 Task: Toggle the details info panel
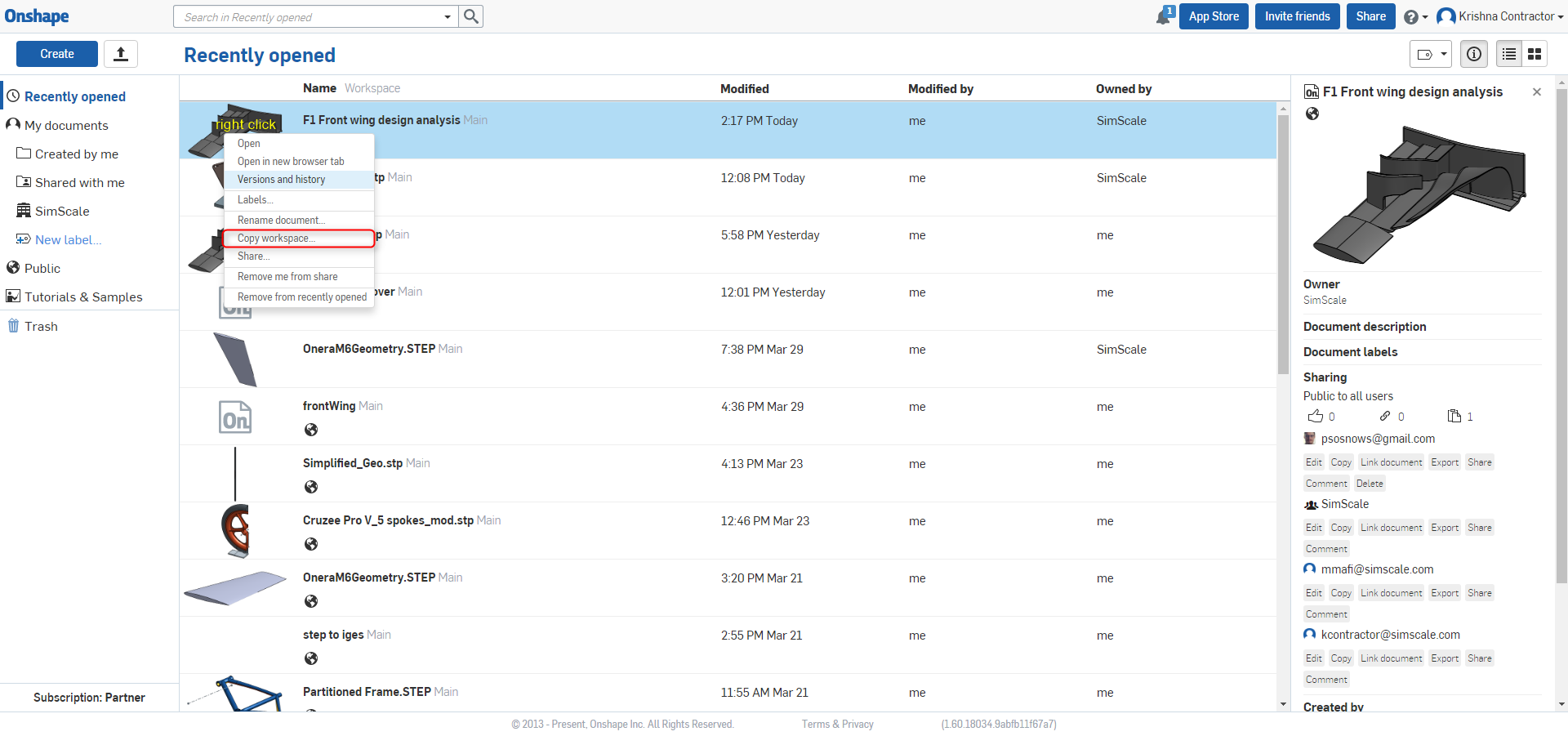[x=1474, y=54]
